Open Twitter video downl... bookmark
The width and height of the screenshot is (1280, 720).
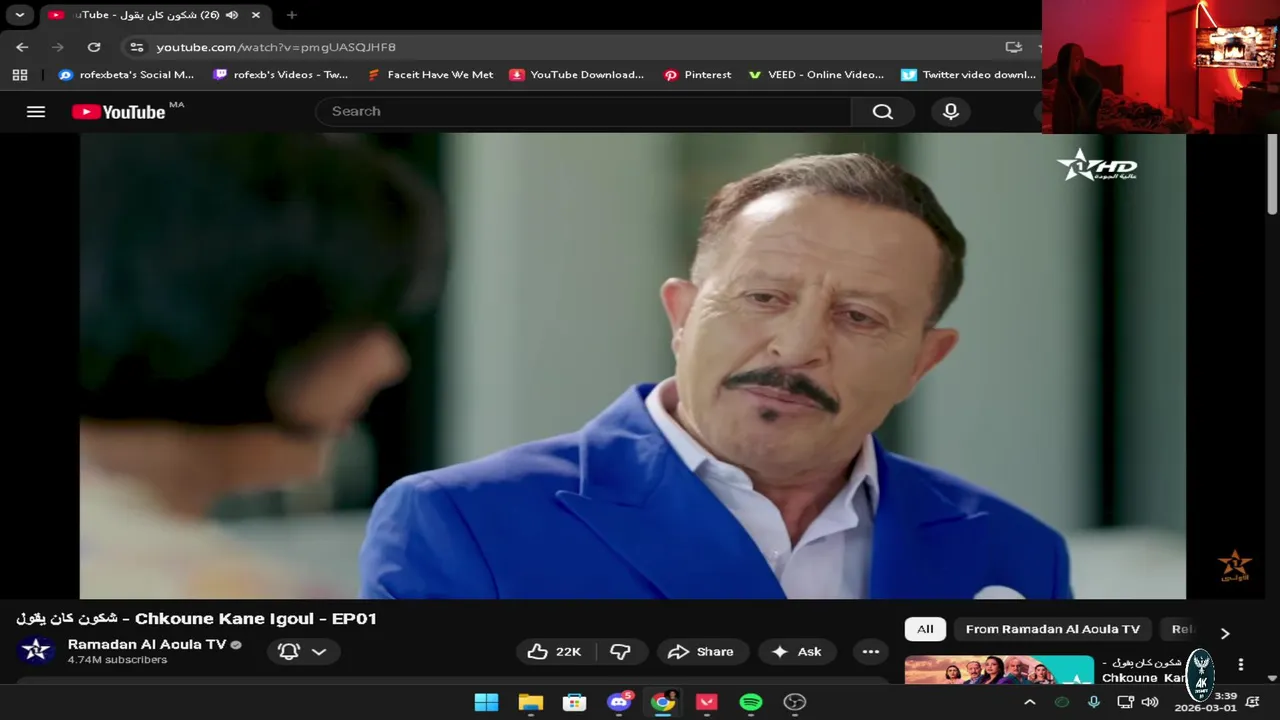(x=969, y=75)
